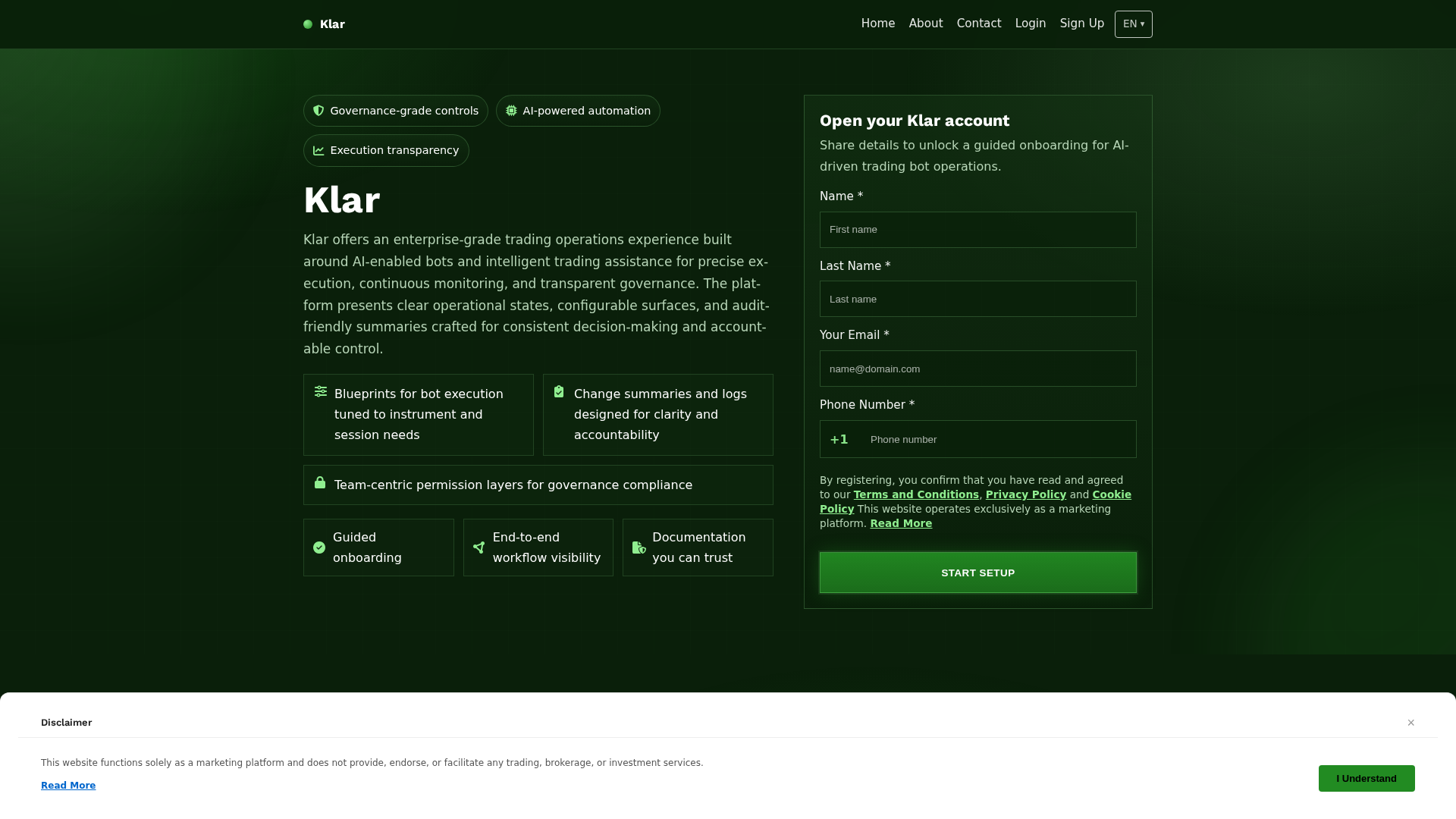Click the Execution transparency pill
The width and height of the screenshot is (1456, 819).
click(386, 150)
